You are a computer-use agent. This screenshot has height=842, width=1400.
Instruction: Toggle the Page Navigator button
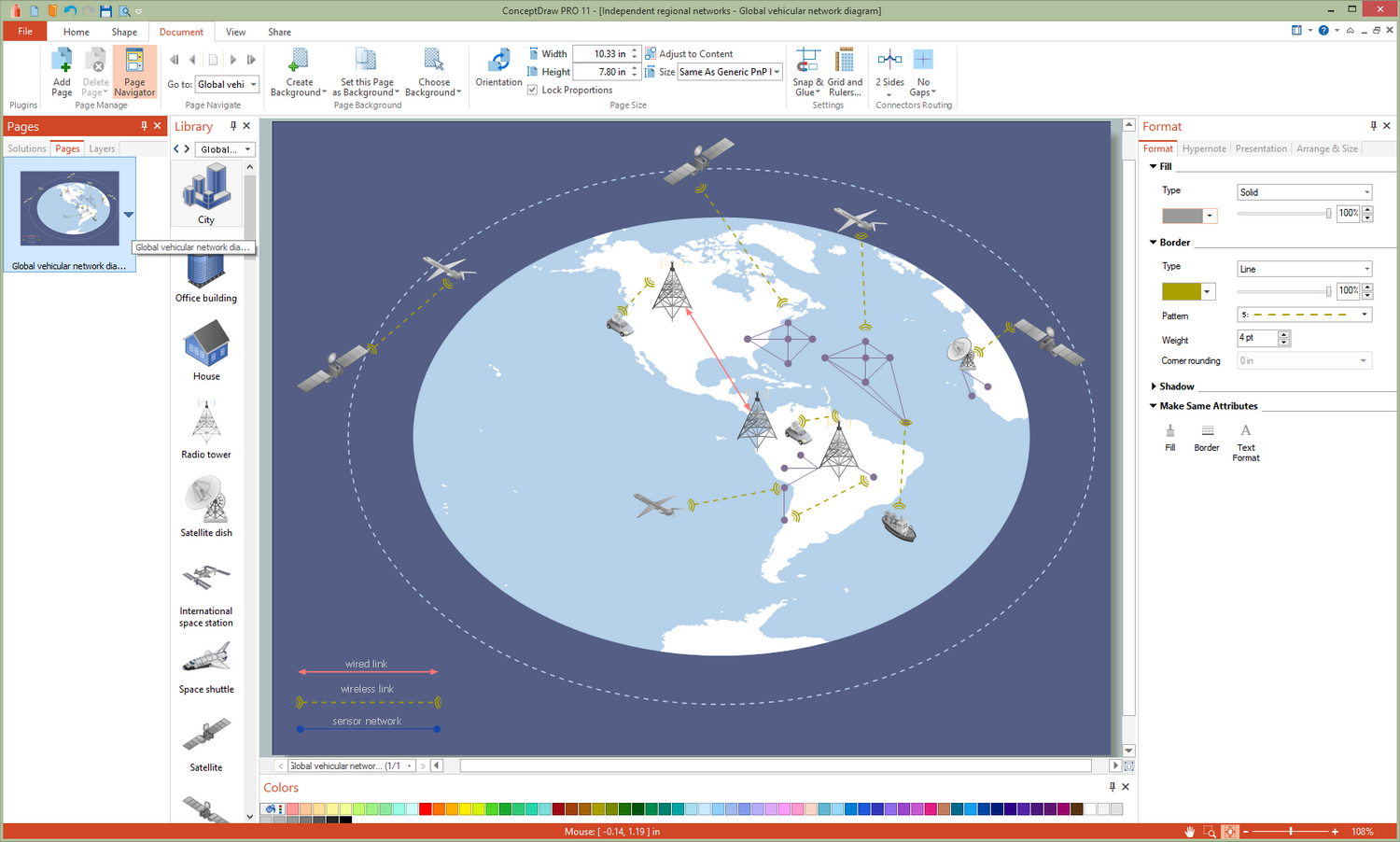coord(134,72)
